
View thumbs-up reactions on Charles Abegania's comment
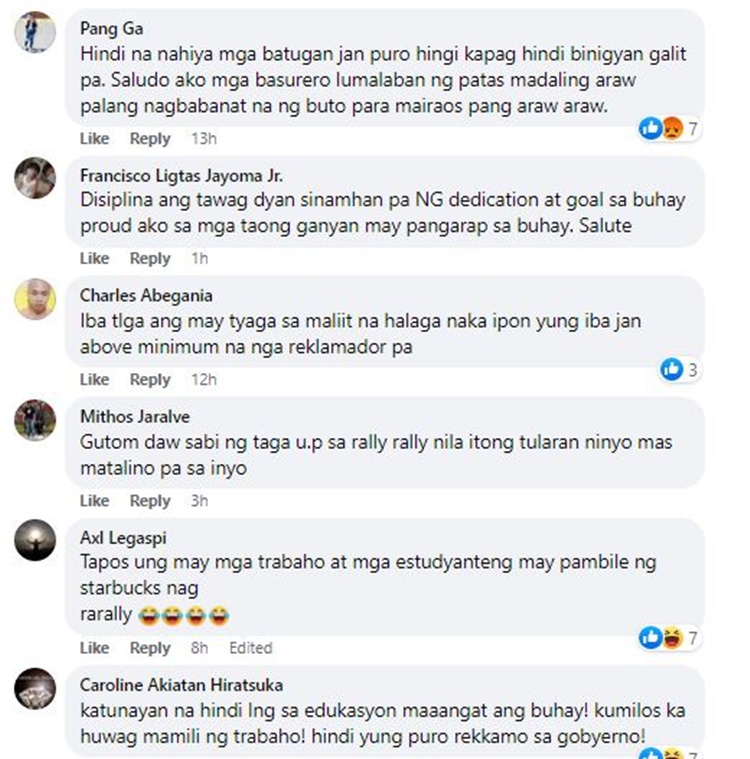pos(679,370)
